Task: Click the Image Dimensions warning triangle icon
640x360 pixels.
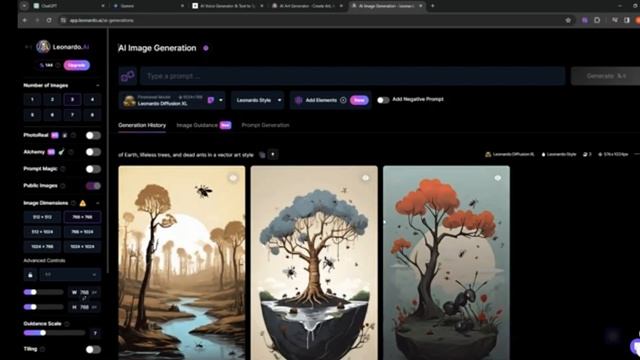Action: pyautogui.click(x=83, y=203)
